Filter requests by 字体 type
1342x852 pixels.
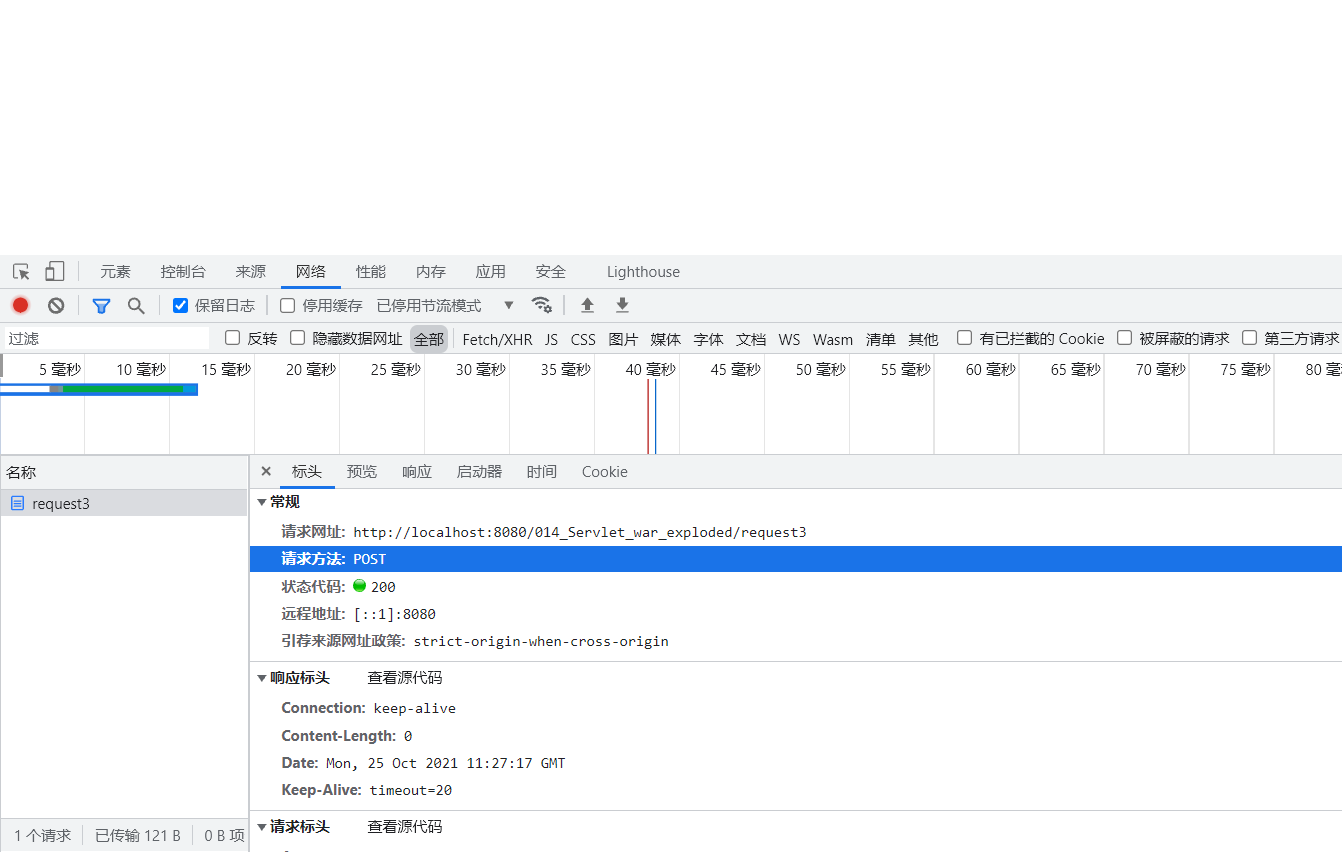(709, 339)
